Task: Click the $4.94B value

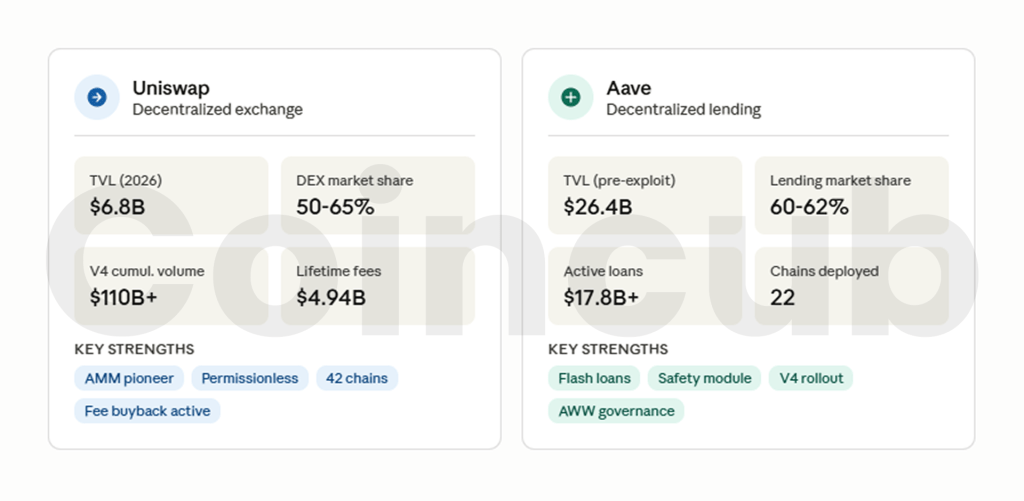Action: pyautogui.click(x=331, y=298)
